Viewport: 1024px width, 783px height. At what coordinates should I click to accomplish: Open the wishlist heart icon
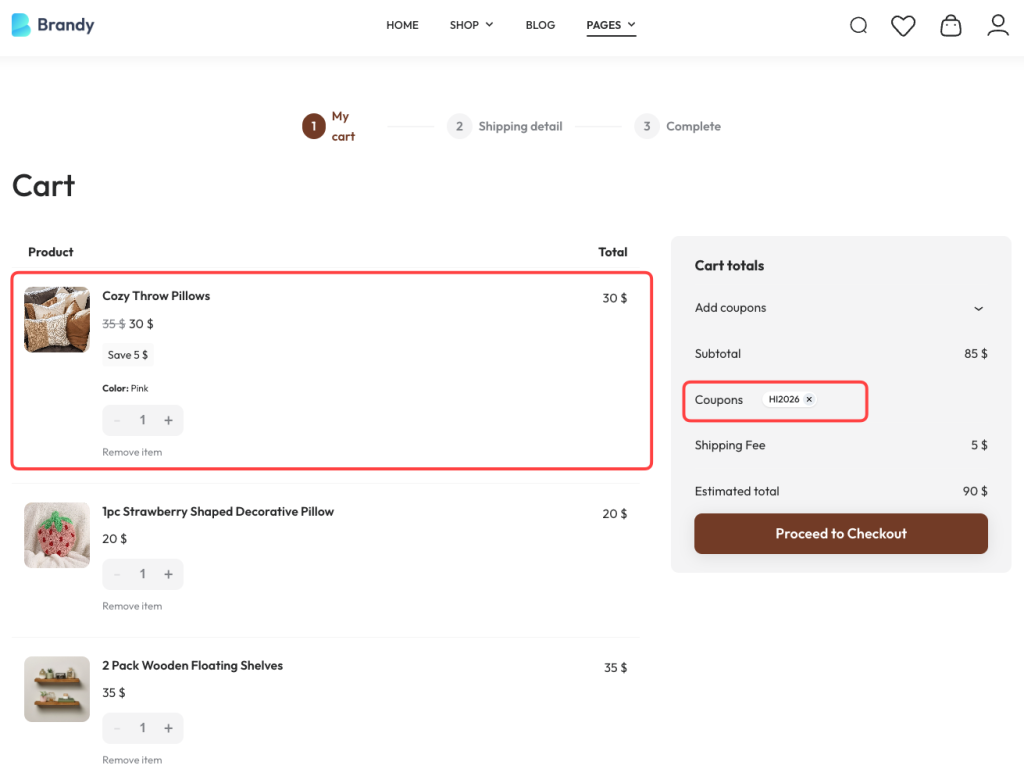click(903, 26)
